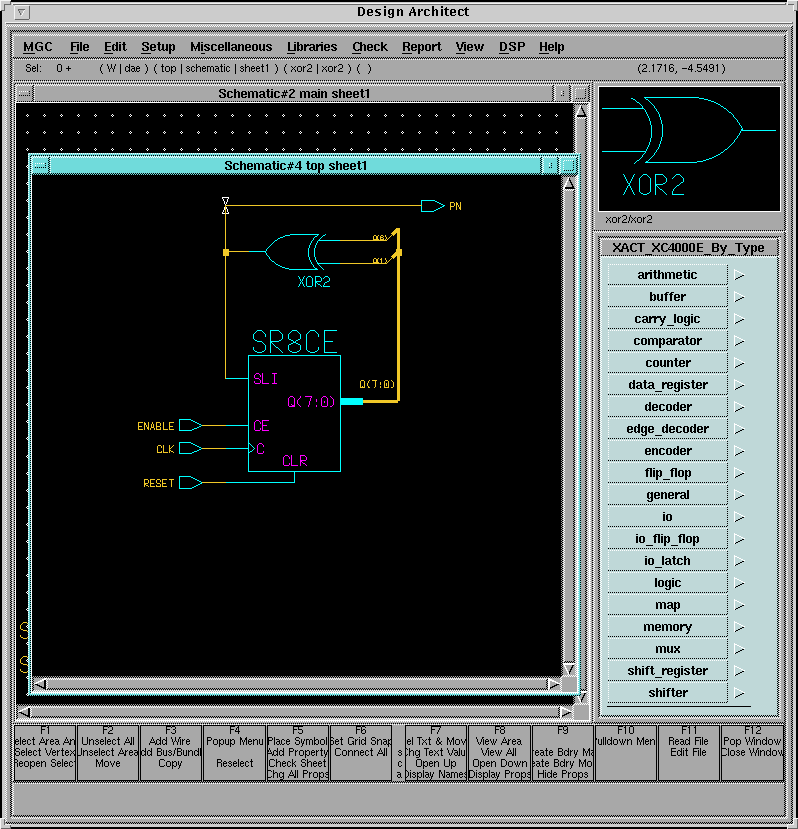Select the RESET input port symbol
Image resolution: width=798 pixels, height=829 pixels.
190,483
